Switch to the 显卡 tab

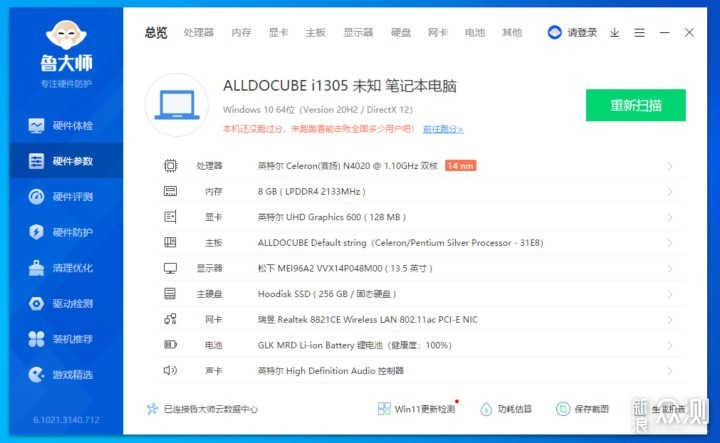[x=278, y=33]
